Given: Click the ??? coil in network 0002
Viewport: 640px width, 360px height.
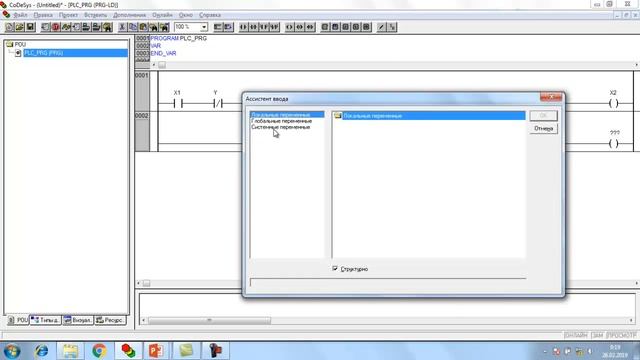Looking at the screenshot, I should 613,143.
